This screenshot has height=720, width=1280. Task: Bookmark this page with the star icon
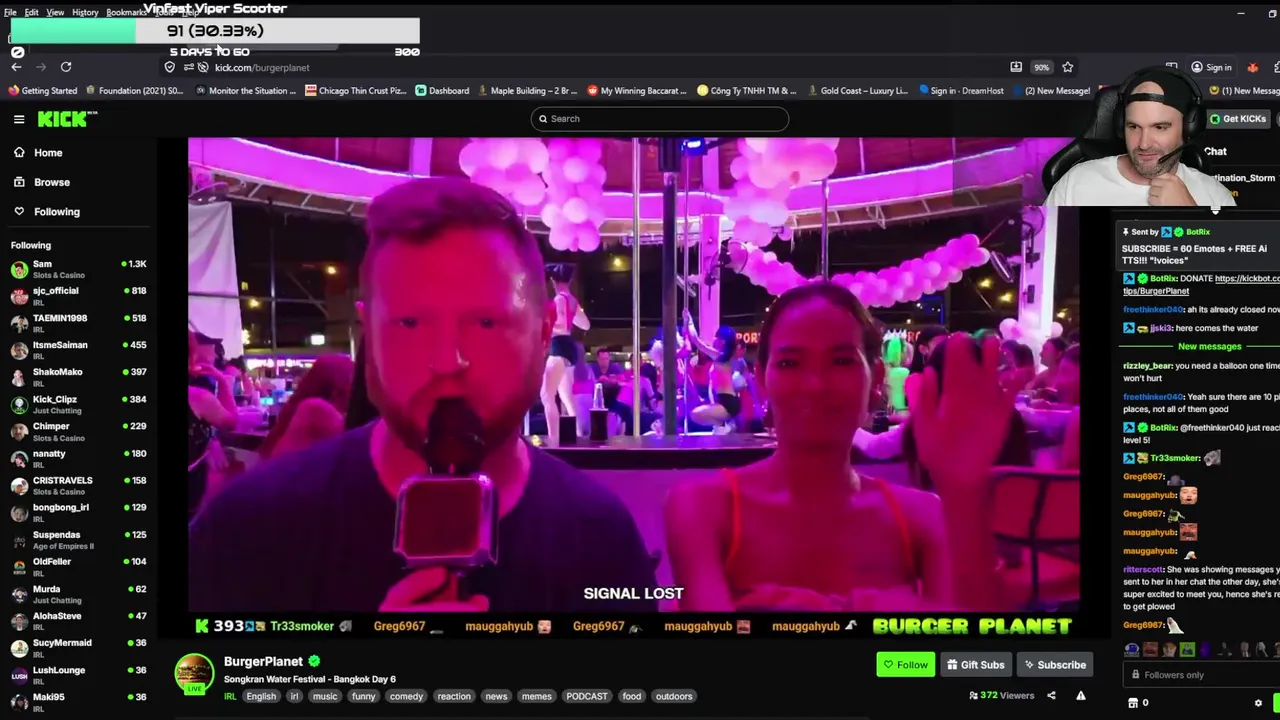coord(1068,67)
